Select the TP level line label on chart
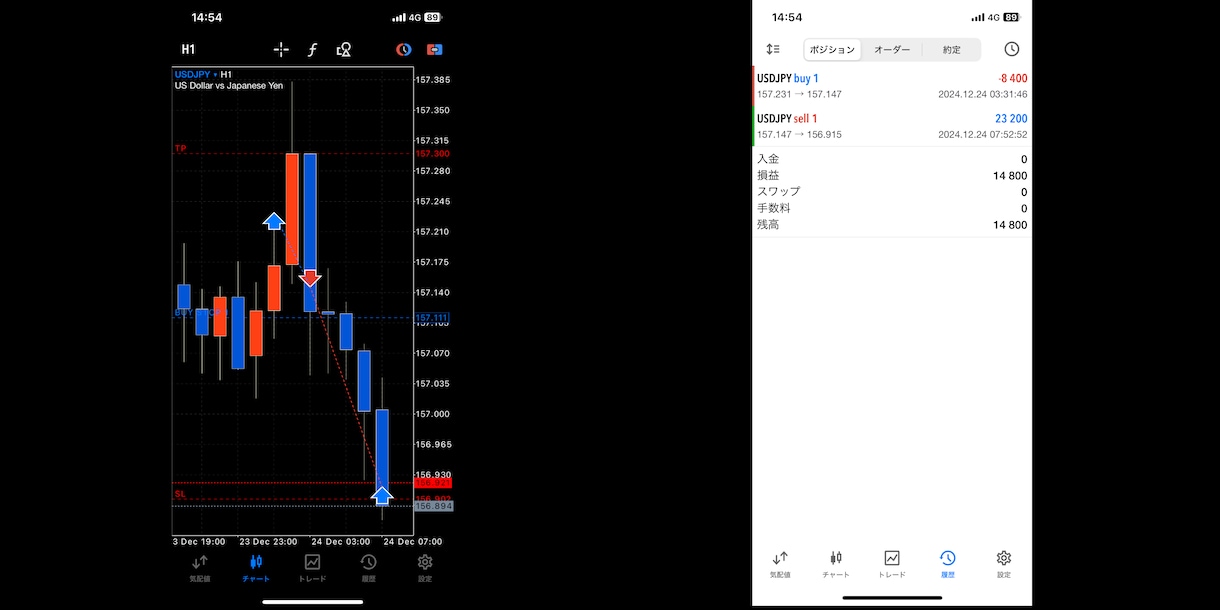The image size is (1220, 610). (x=181, y=149)
